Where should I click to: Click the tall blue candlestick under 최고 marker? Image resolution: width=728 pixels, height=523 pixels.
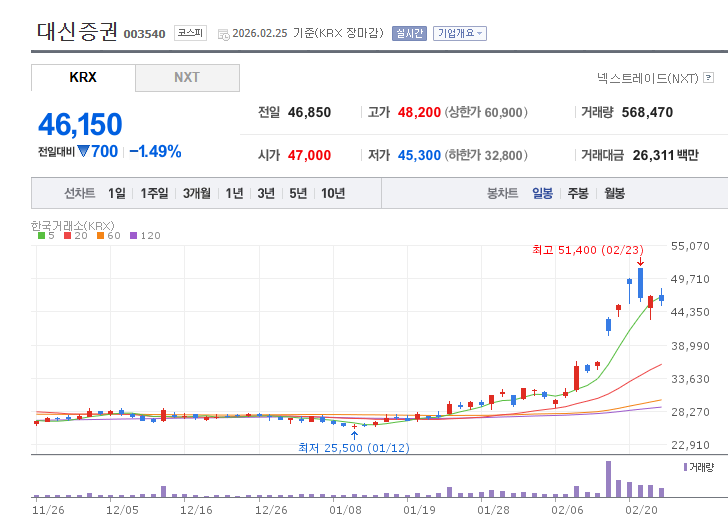(x=641, y=283)
